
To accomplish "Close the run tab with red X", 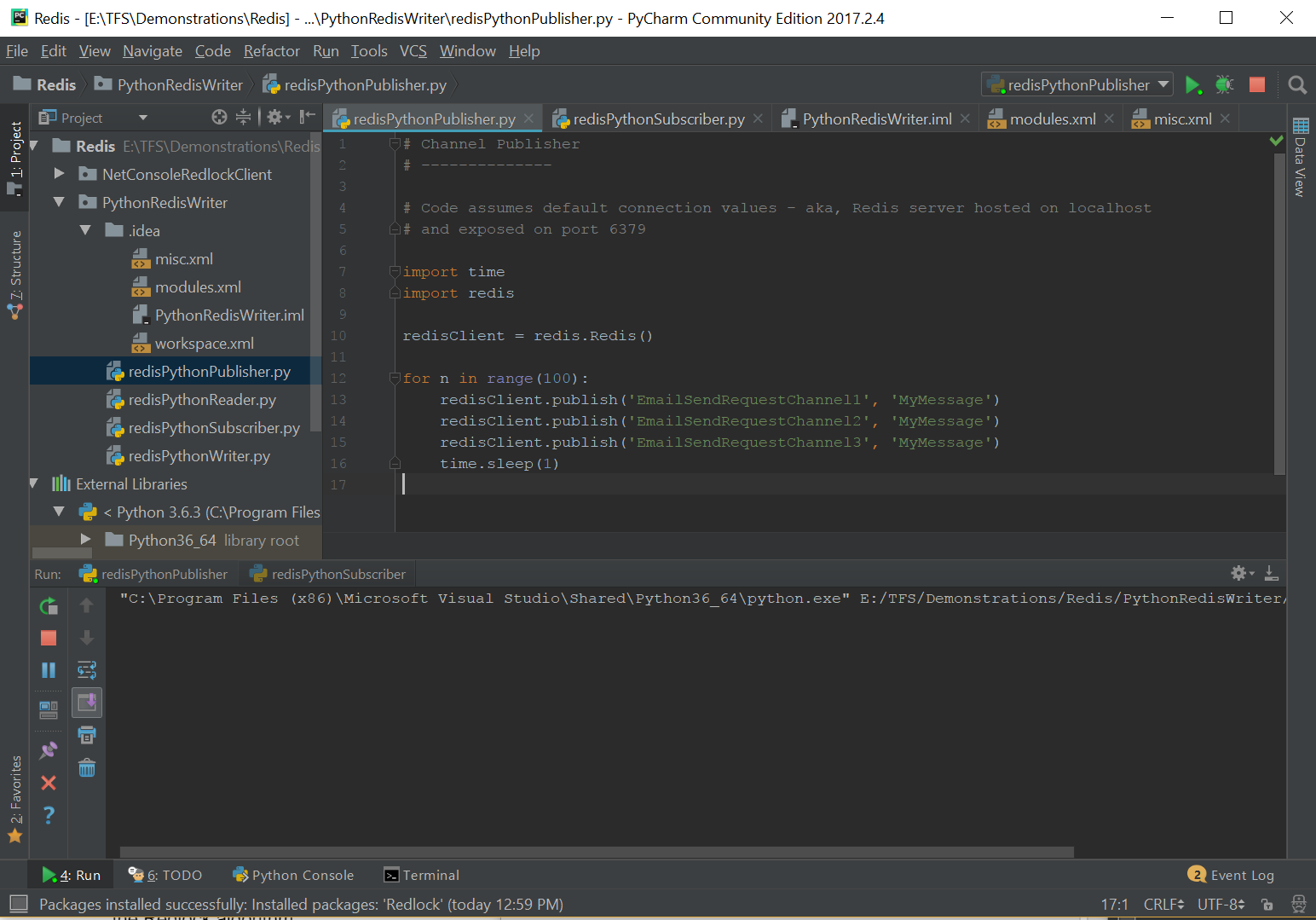I will (49, 783).
